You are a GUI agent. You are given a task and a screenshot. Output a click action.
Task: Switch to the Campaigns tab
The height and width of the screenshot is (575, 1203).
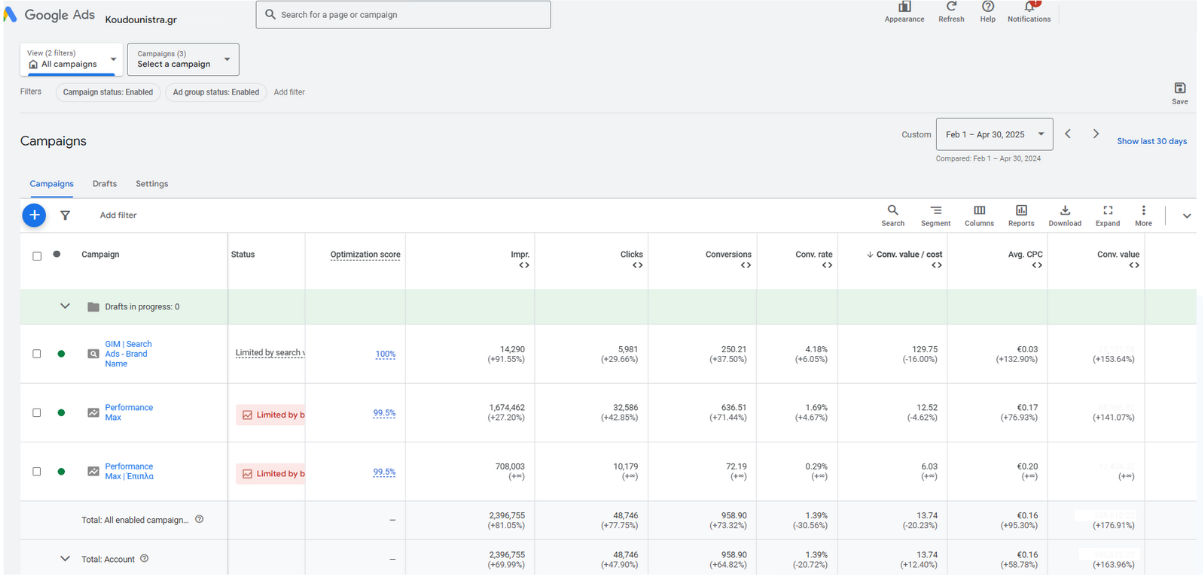pos(51,184)
